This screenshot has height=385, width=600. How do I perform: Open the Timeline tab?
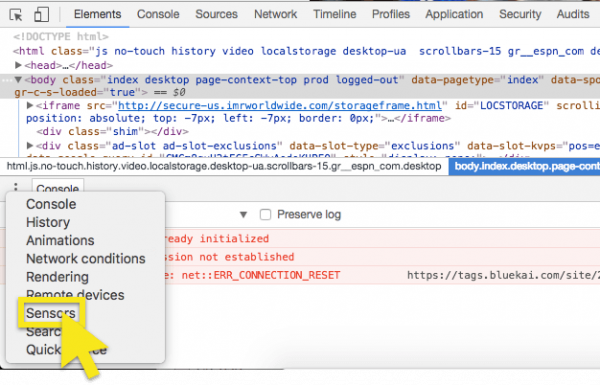(334, 14)
